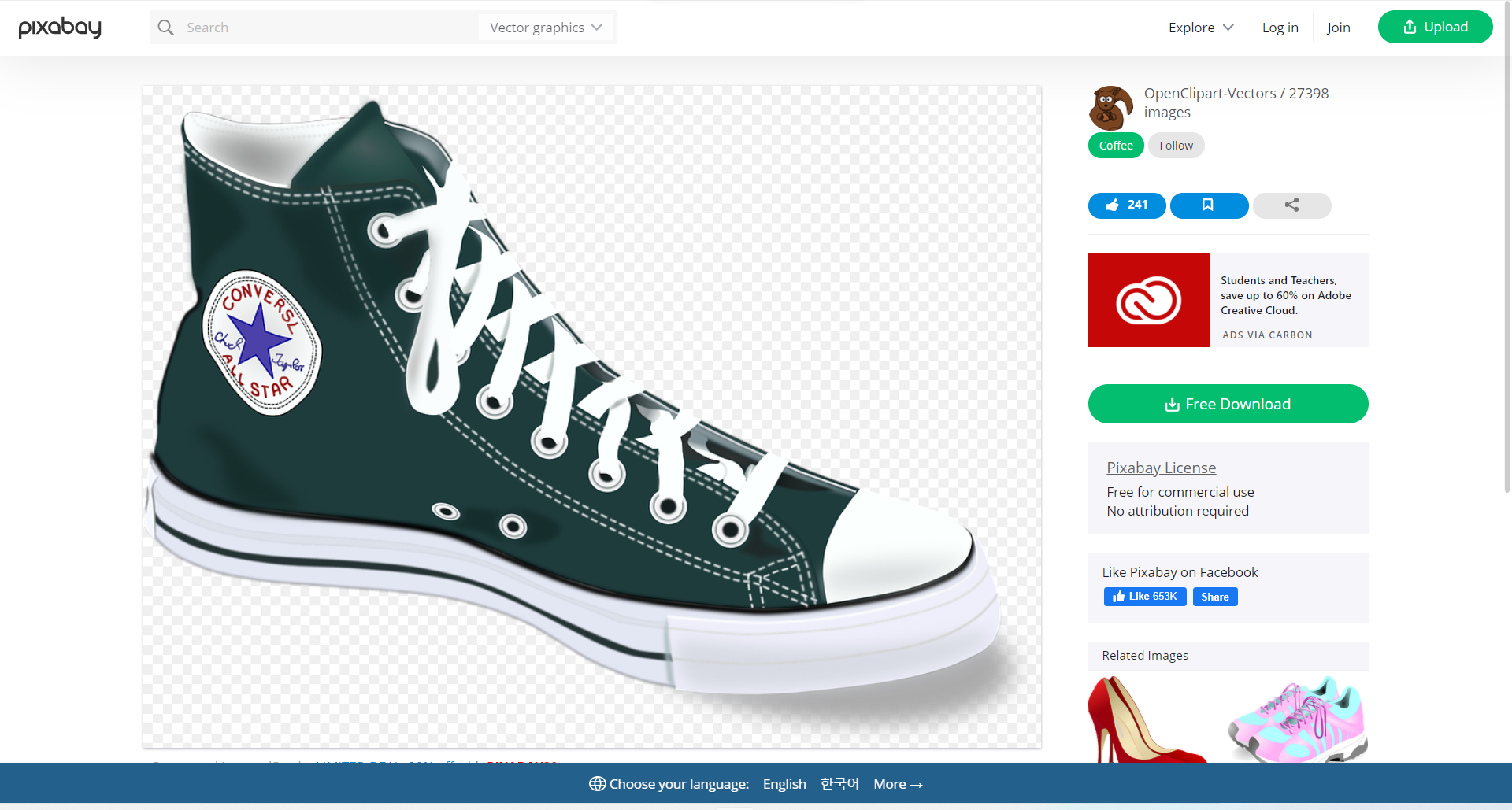Screen dimensions: 1512x810
Task: Click the green Upload button
Action: click(1435, 27)
